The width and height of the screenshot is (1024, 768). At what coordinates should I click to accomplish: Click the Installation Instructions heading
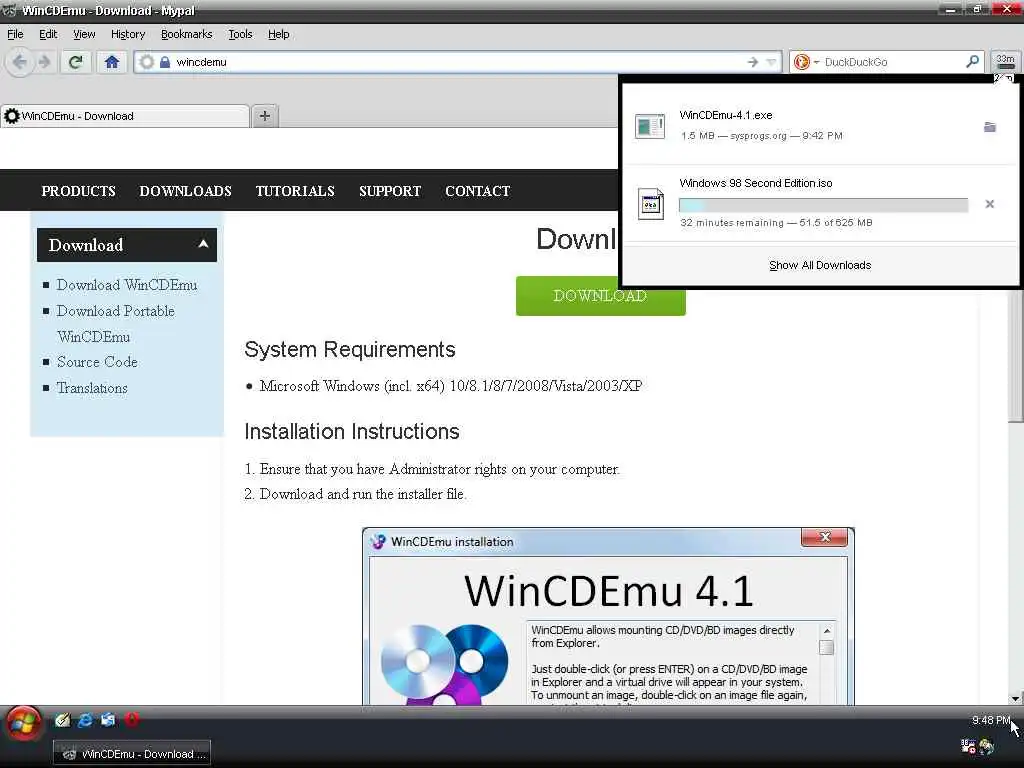352,432
